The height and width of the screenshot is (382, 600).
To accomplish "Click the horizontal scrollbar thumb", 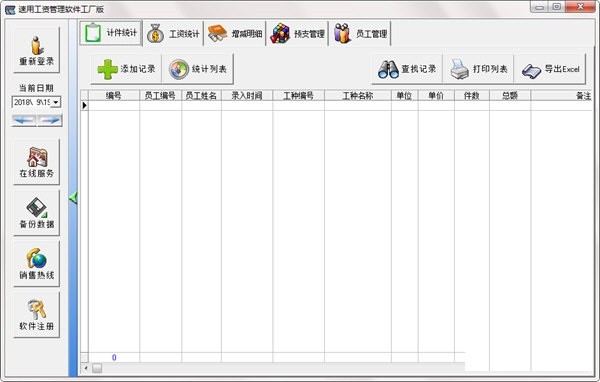I will pos(97,368).
